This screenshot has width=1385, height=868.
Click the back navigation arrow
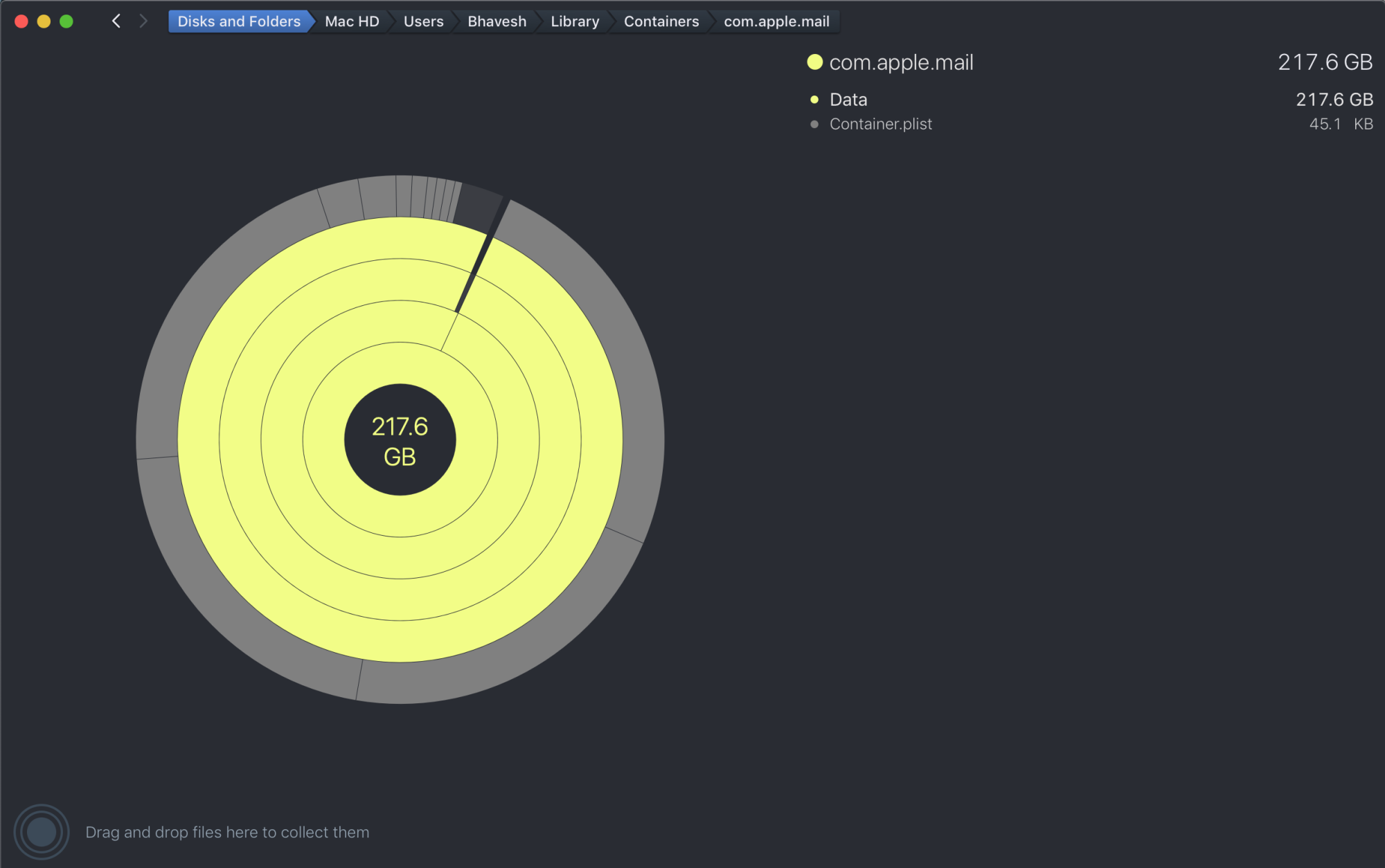[116, 21]
